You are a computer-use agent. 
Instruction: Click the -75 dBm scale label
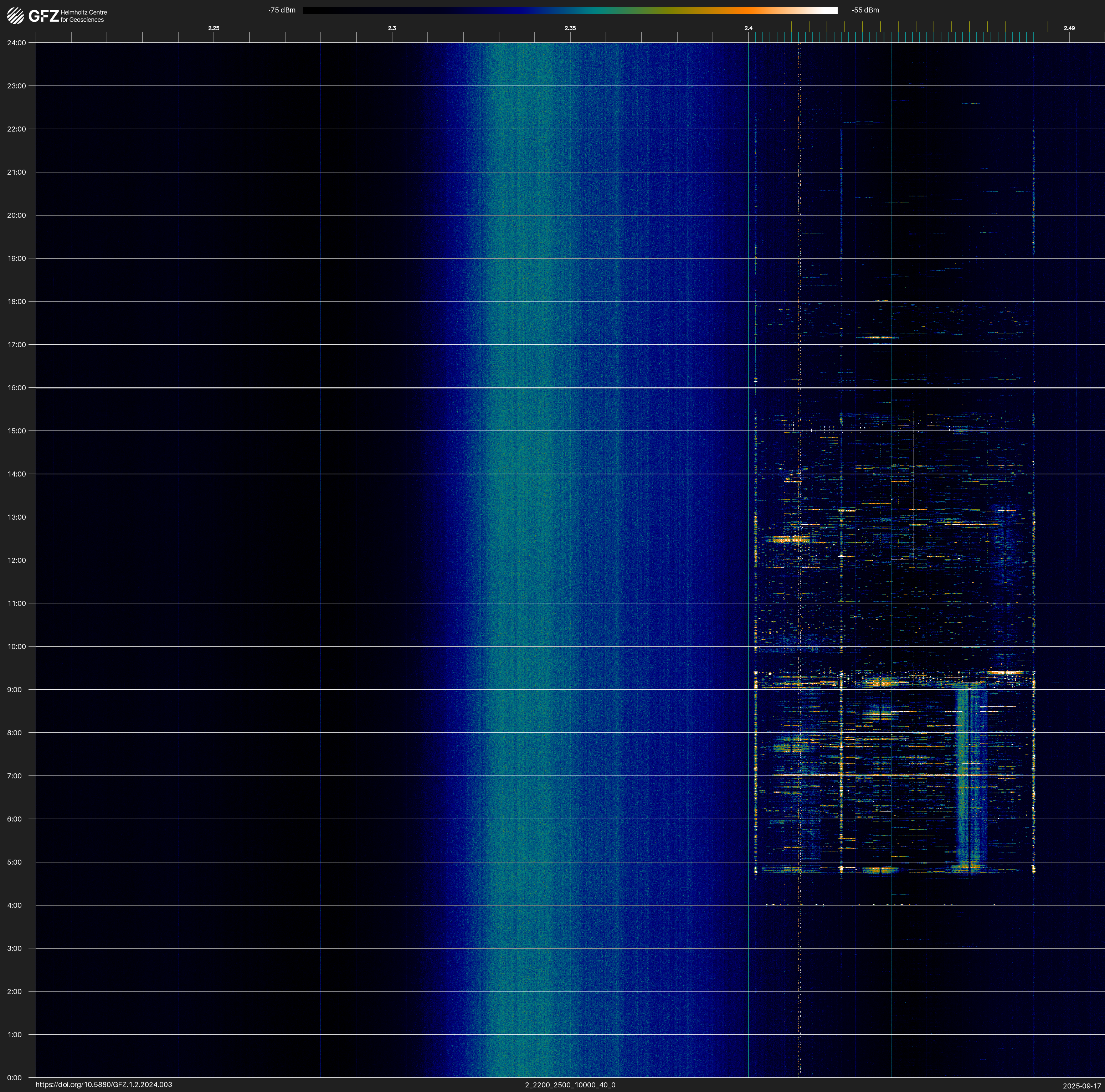click(282, 10)
